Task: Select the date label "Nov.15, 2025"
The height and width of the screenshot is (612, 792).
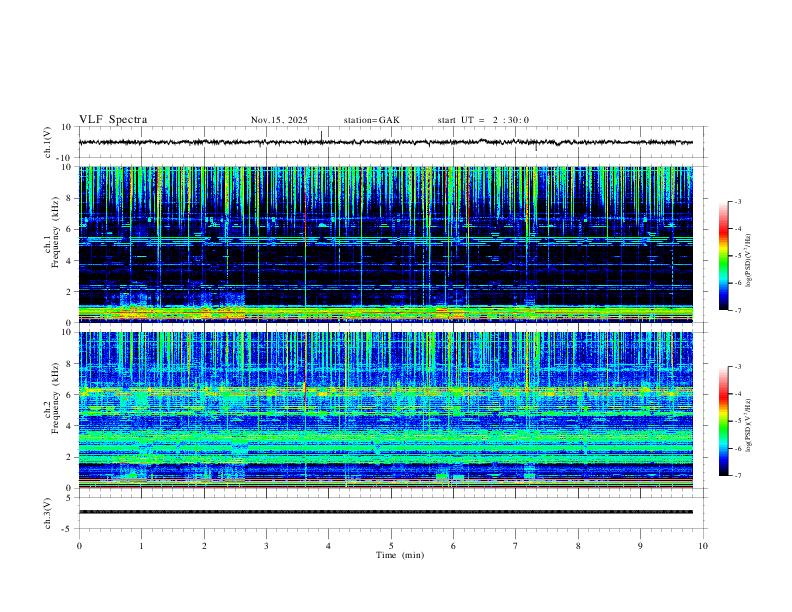Action: [279, 120]
